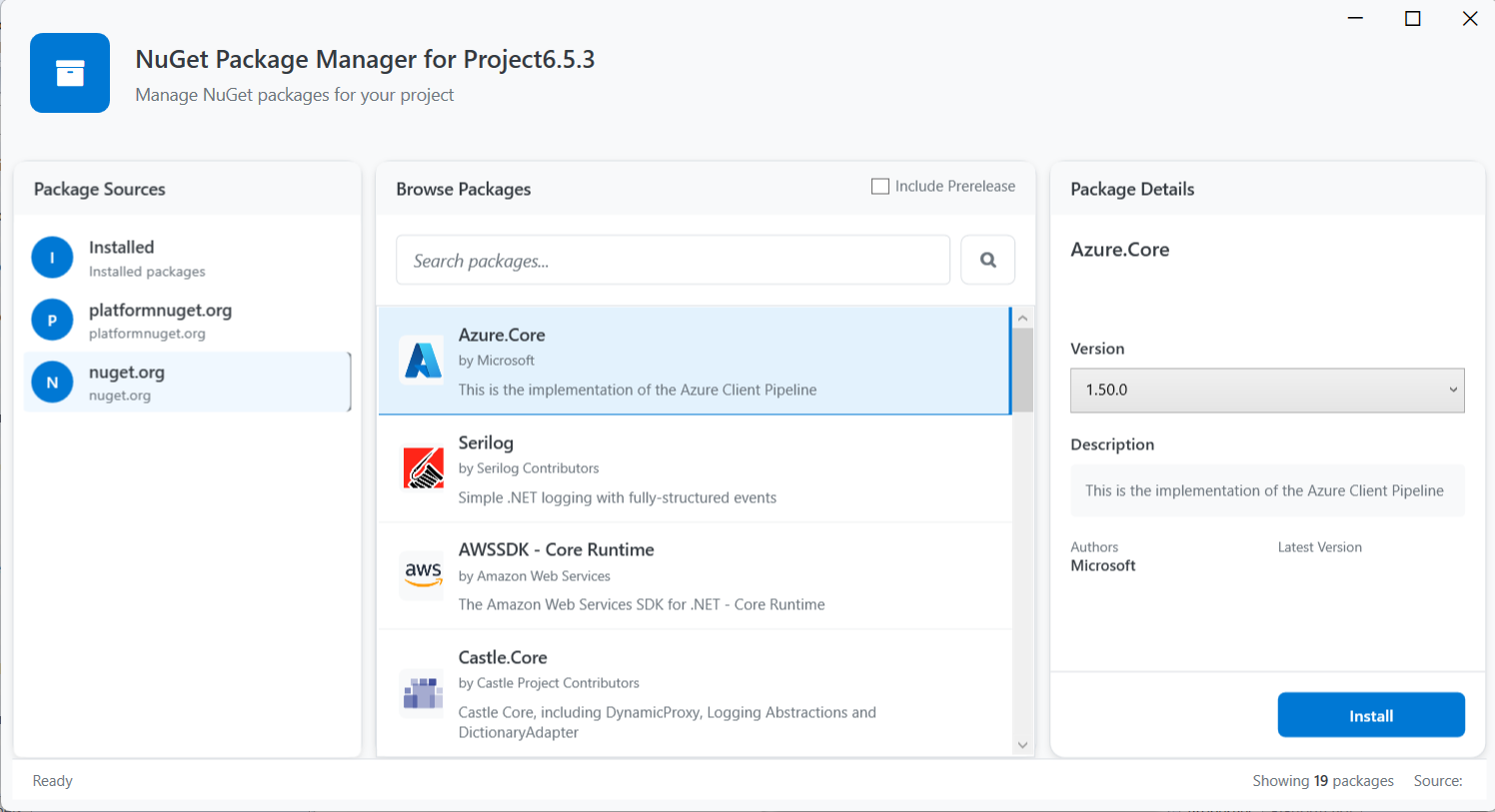Click the nuget.org 'N' circle icon
Image resolution: width=1495 pixels, height=812 pixels.
52,382
